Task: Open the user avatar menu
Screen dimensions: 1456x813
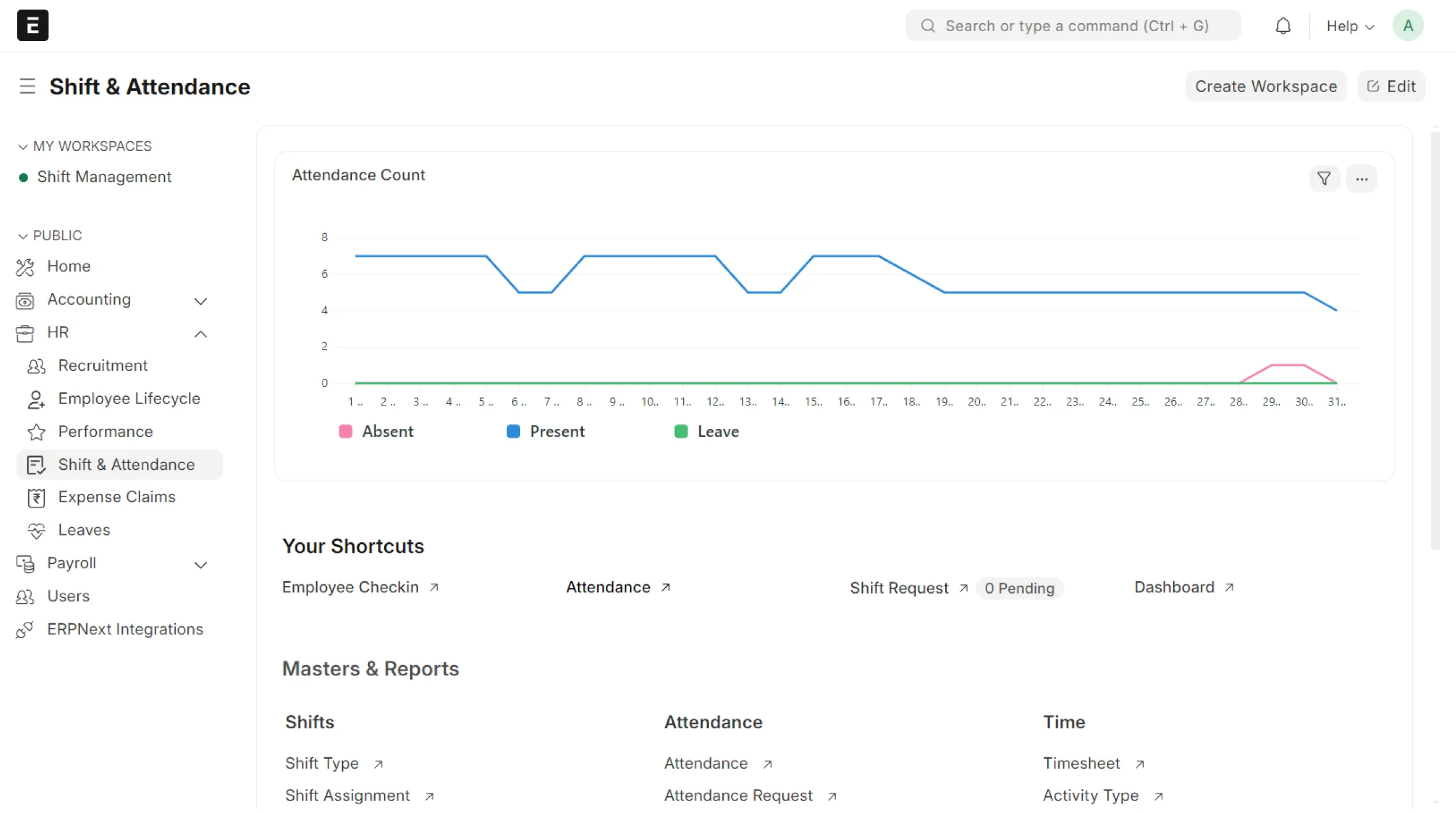Action: (1408, 26)
